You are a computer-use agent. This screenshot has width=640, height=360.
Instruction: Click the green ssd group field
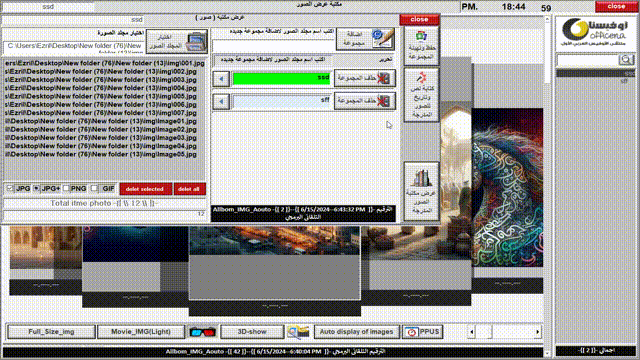click(x=281, y=78)
